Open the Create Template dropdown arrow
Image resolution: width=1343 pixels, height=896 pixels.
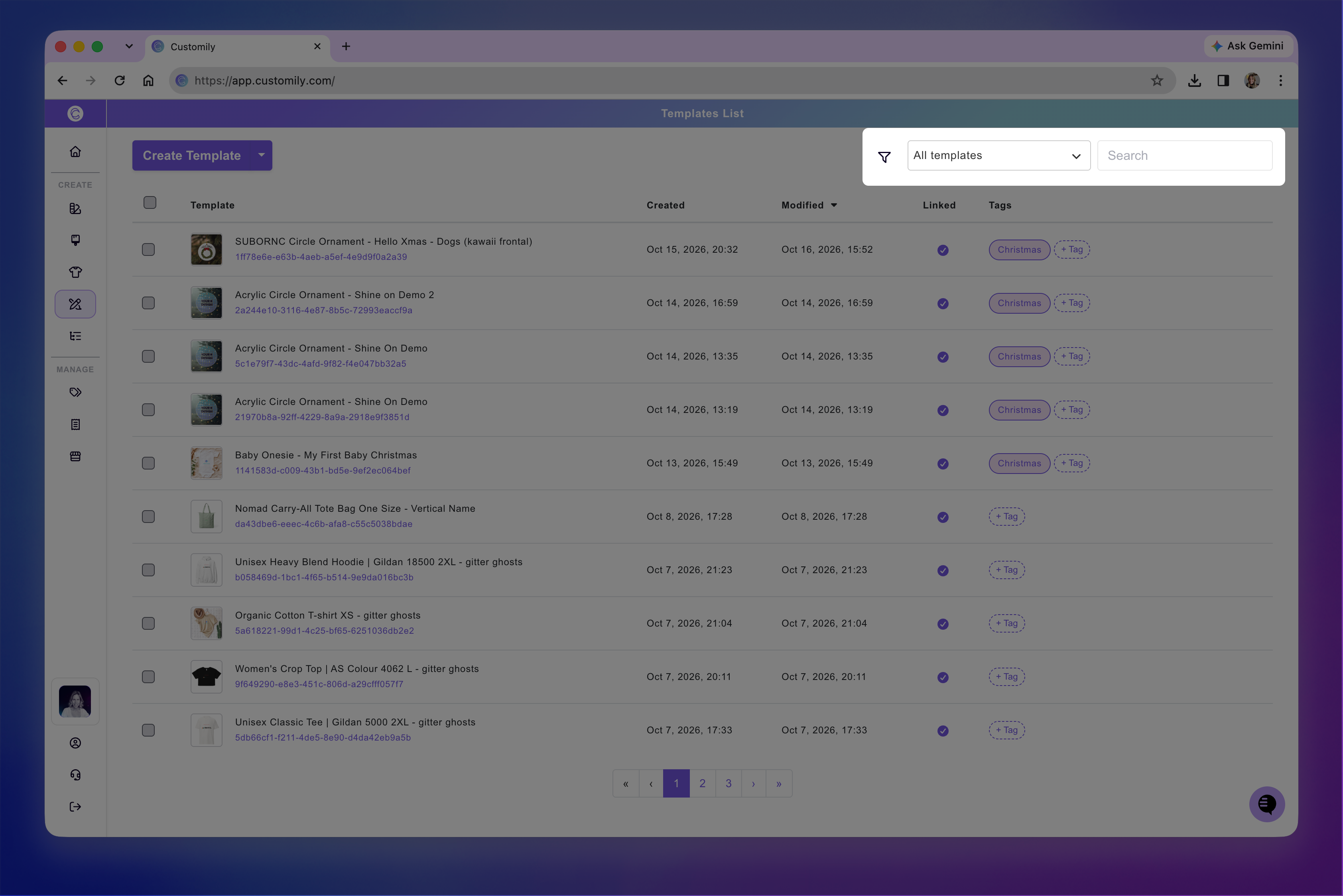[x=261, y=155]
